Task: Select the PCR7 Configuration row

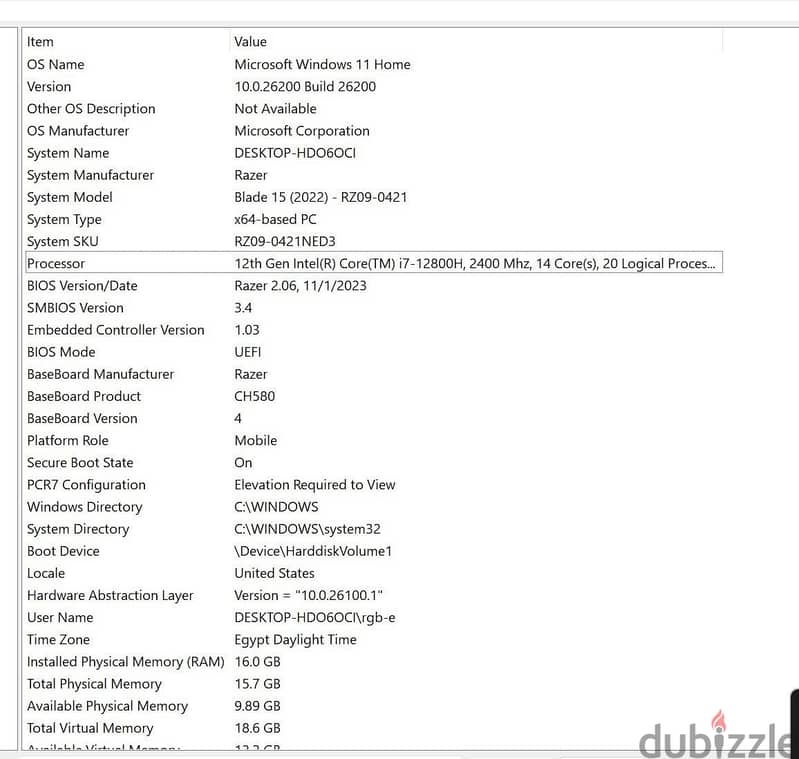Action: [x=374, y=485]
